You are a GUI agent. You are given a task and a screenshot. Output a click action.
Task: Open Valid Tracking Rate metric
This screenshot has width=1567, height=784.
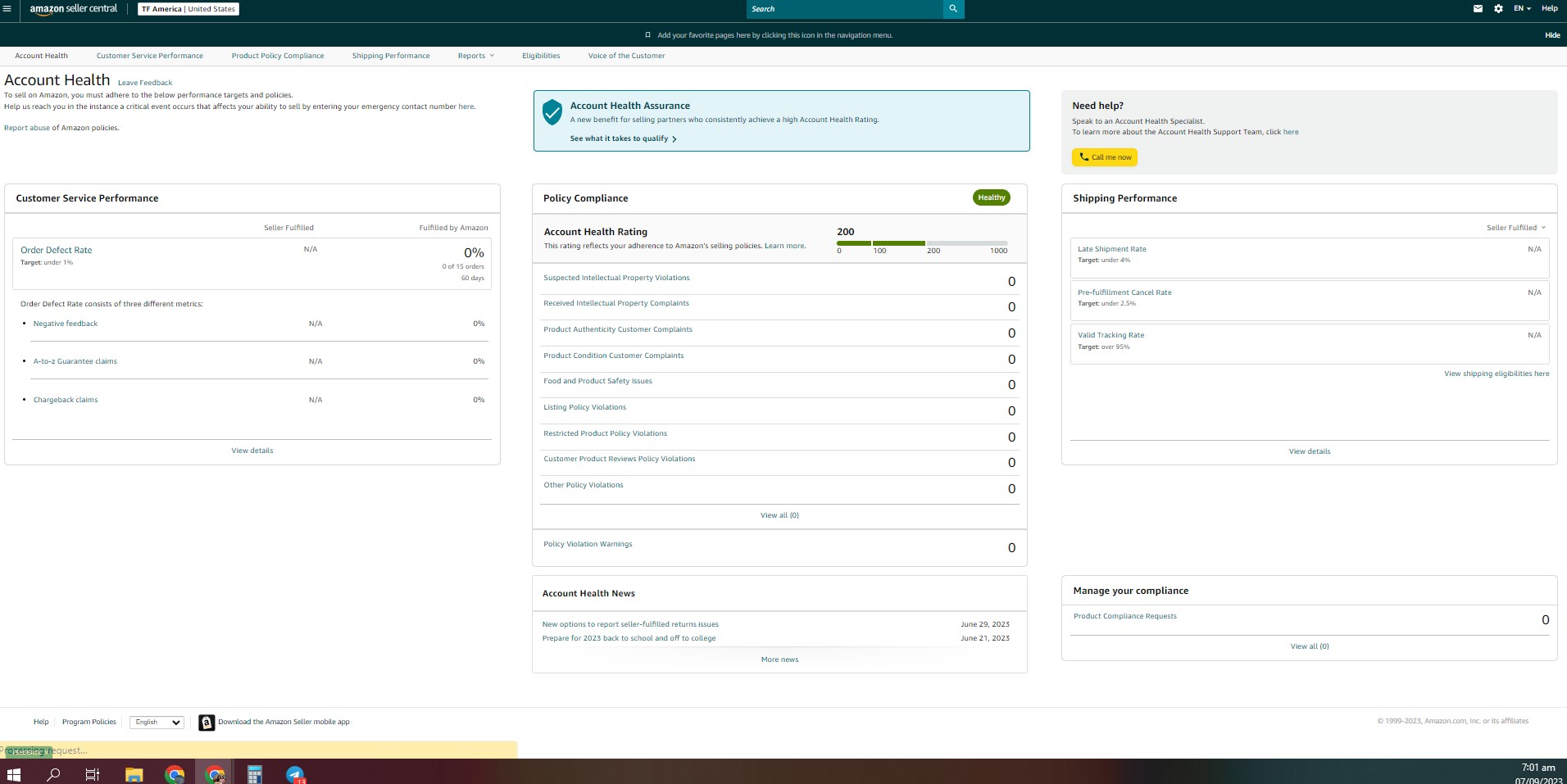tap(1111, 335)
